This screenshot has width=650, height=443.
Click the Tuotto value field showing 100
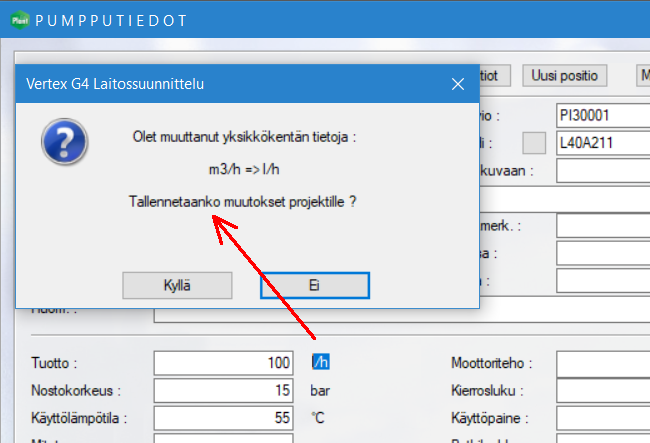tap(223, 362)
